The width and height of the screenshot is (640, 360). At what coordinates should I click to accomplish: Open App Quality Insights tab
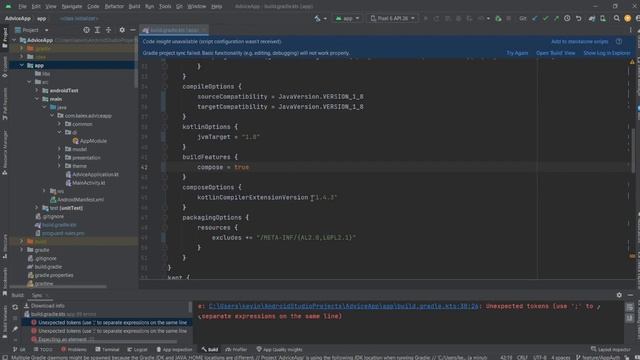coord(279,350)
